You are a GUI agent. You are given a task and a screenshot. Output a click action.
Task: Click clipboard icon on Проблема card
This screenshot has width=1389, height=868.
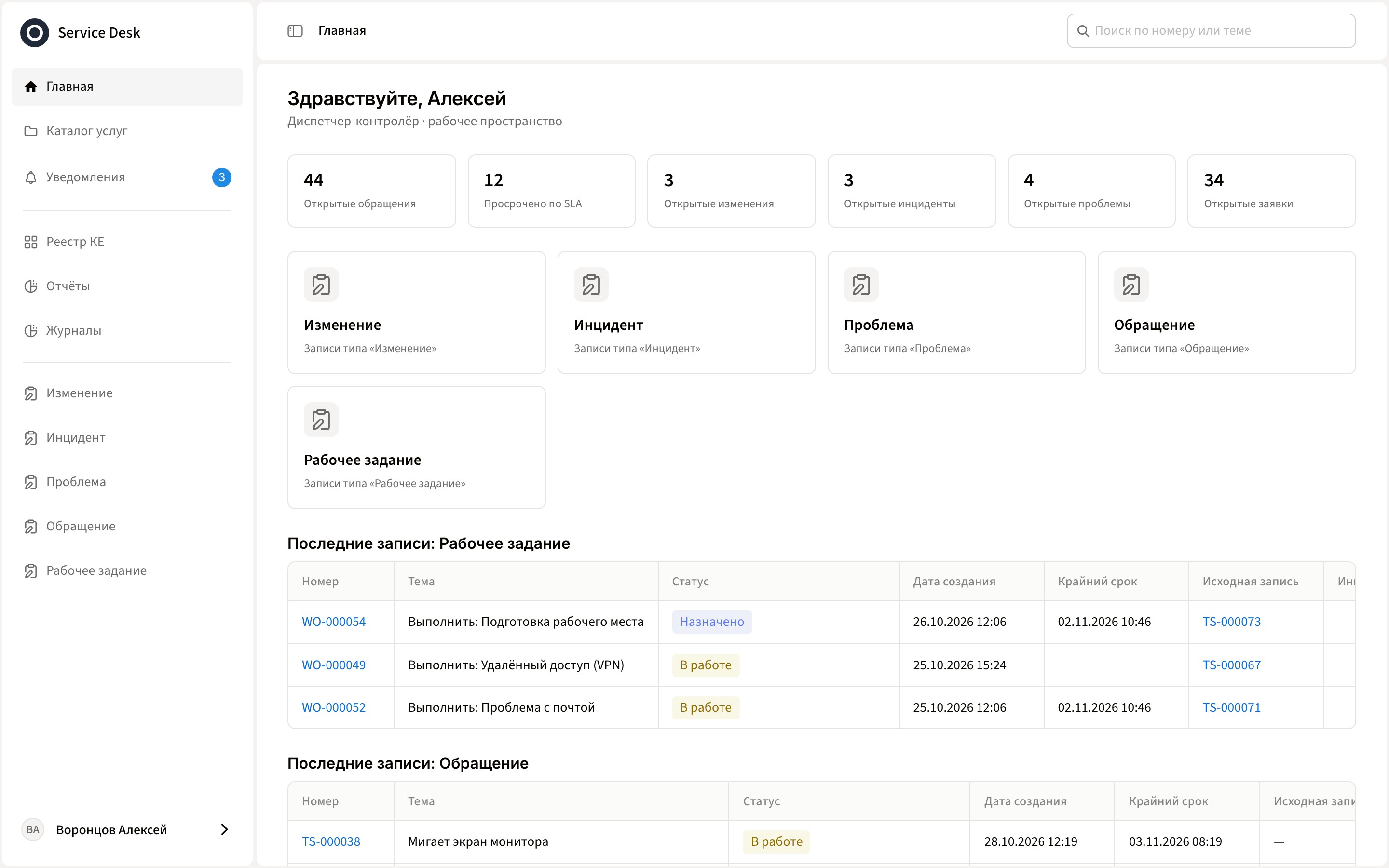(861, 284)
